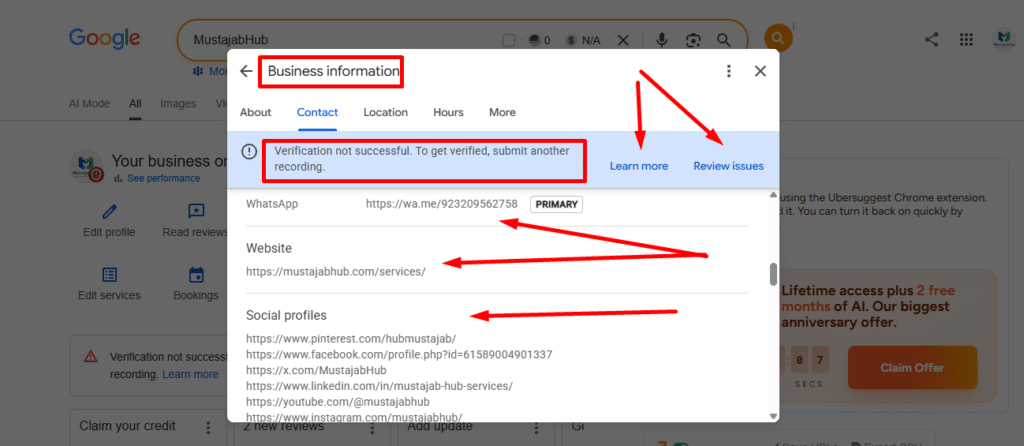This screenshot has width=1024, height=446.
Task: Click the Edit profile pencil icon
Action: pos(110,212)
